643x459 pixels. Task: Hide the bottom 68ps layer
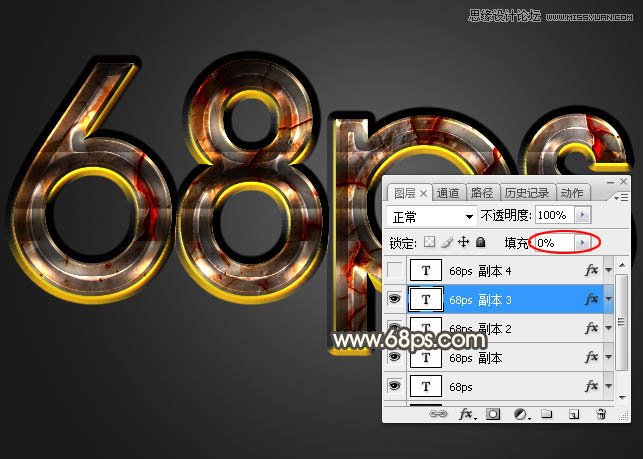[394, 386]
